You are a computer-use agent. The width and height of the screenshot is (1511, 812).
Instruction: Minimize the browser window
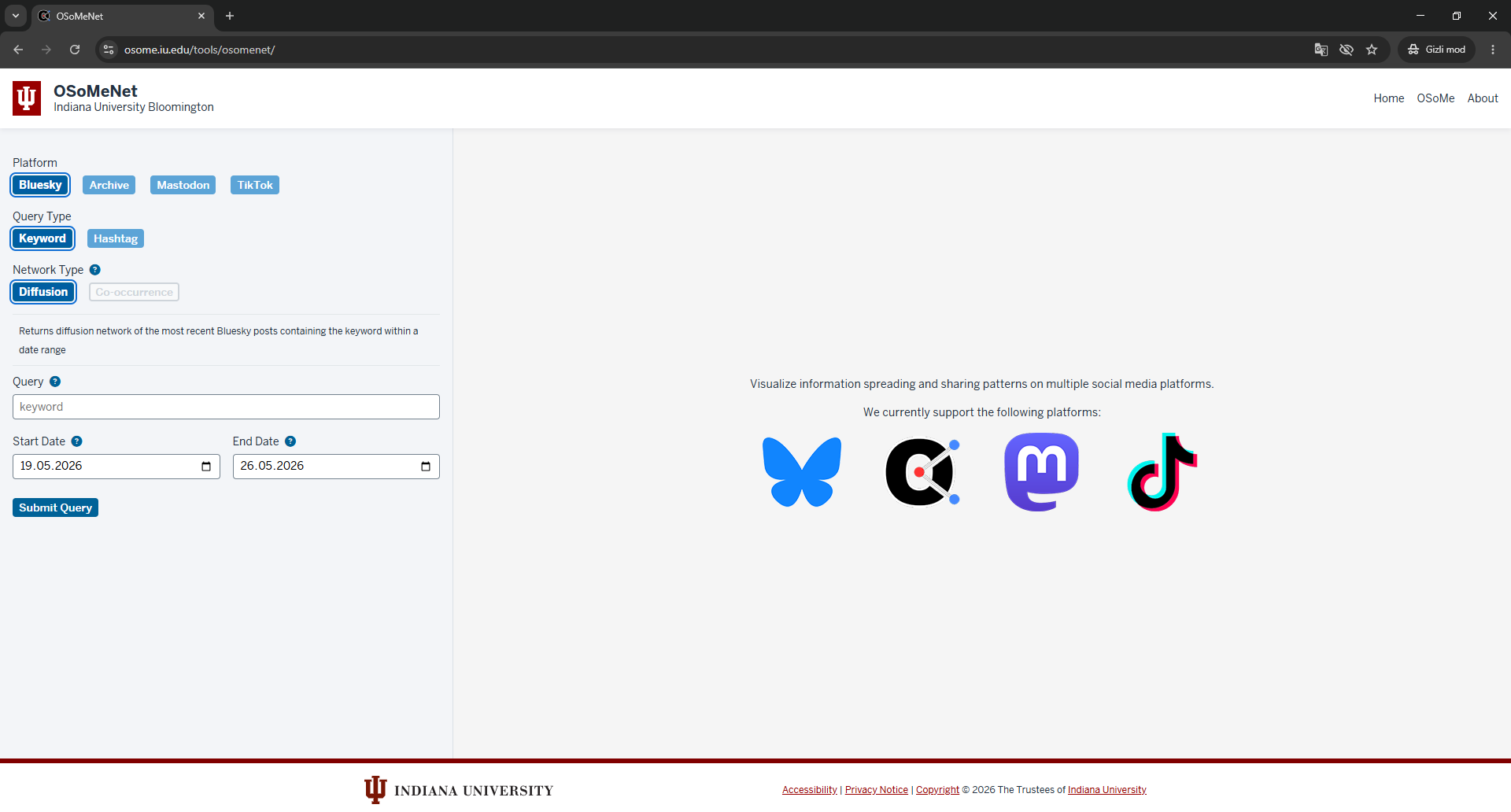(x=1420, y=16)
